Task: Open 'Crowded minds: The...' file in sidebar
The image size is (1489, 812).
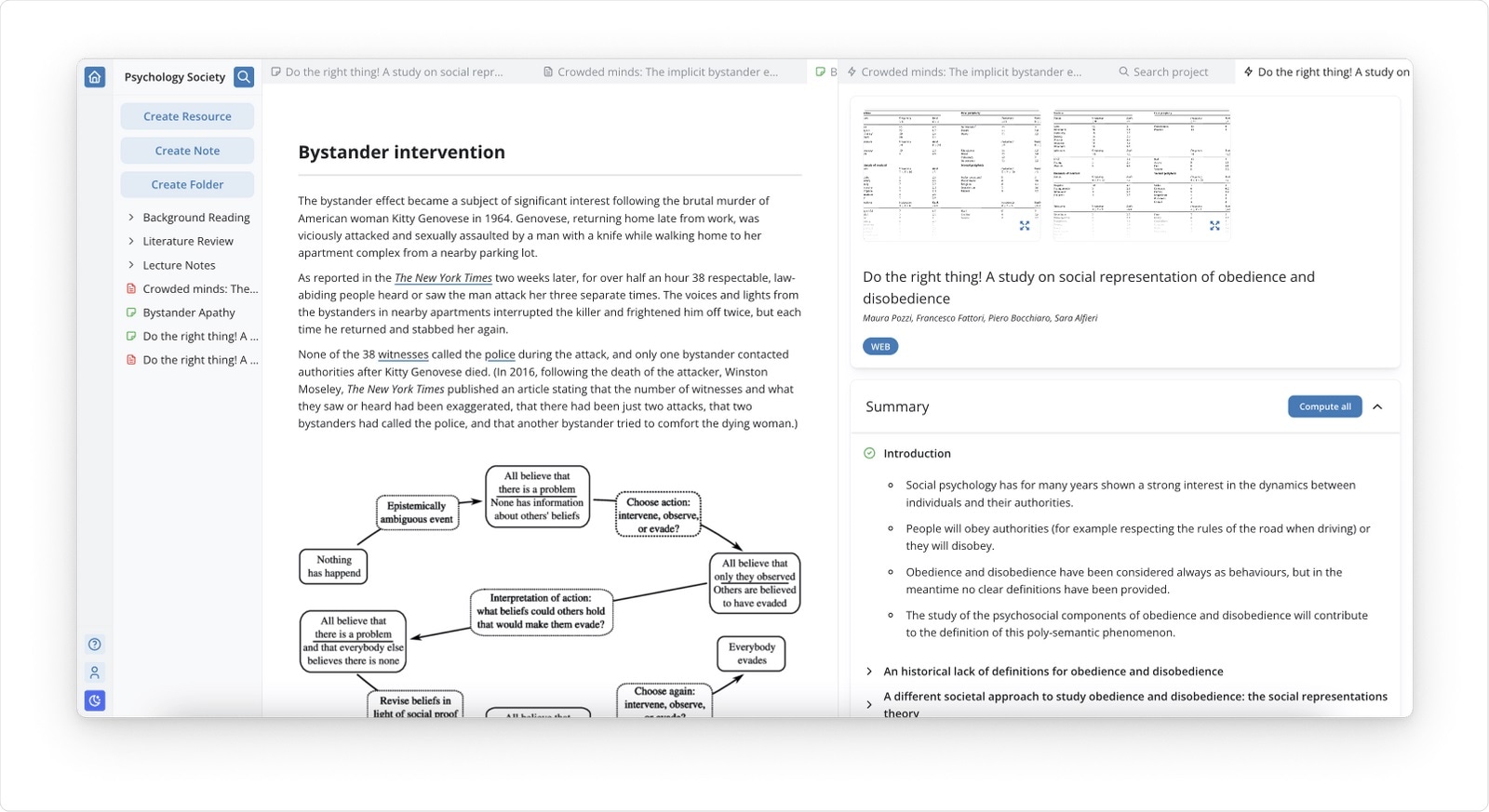Action: coord(192,289)
